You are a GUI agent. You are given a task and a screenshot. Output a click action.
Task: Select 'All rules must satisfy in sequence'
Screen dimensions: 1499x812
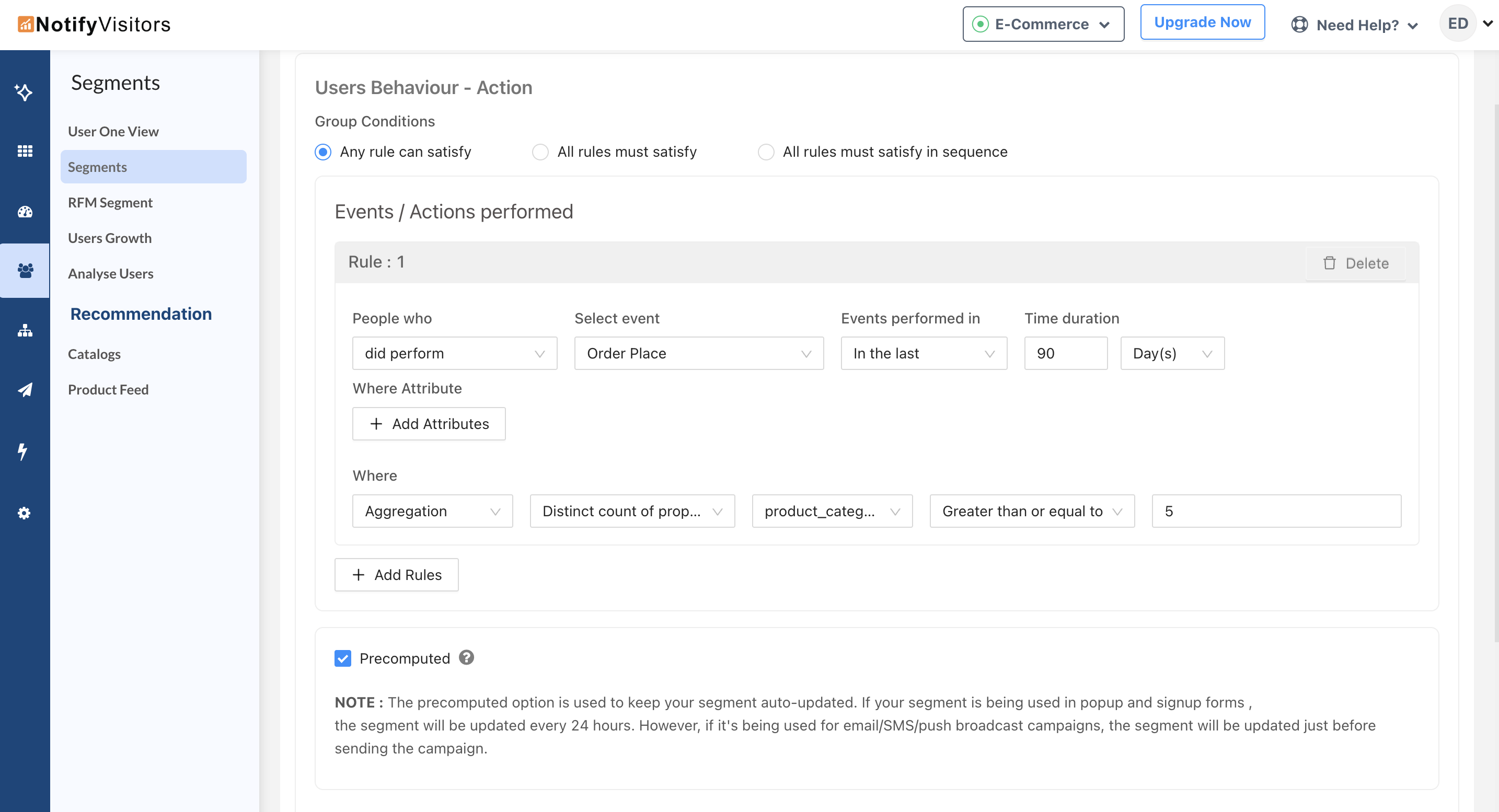coord(766,152)
